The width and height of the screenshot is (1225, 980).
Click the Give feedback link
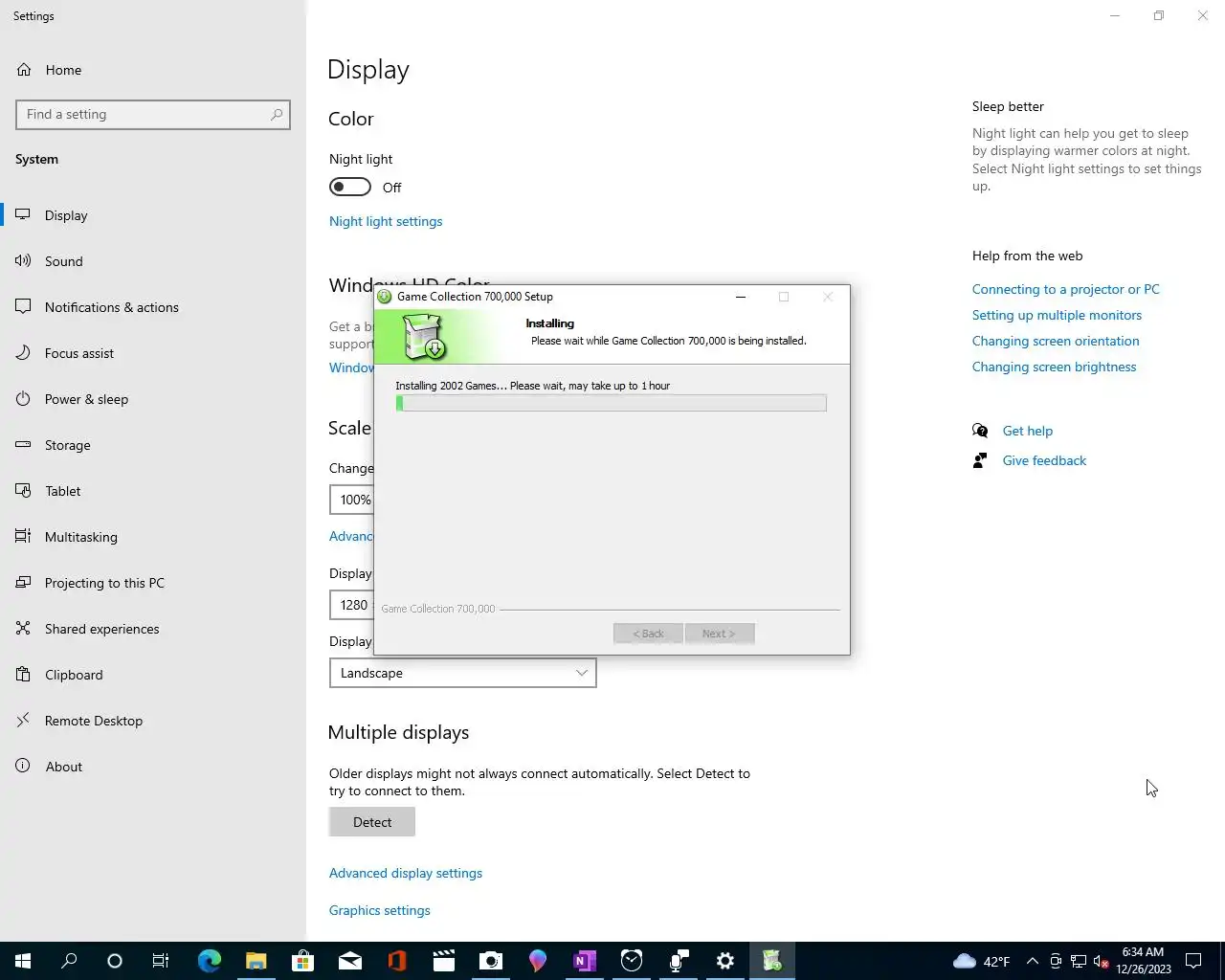tap(1044, 460)
